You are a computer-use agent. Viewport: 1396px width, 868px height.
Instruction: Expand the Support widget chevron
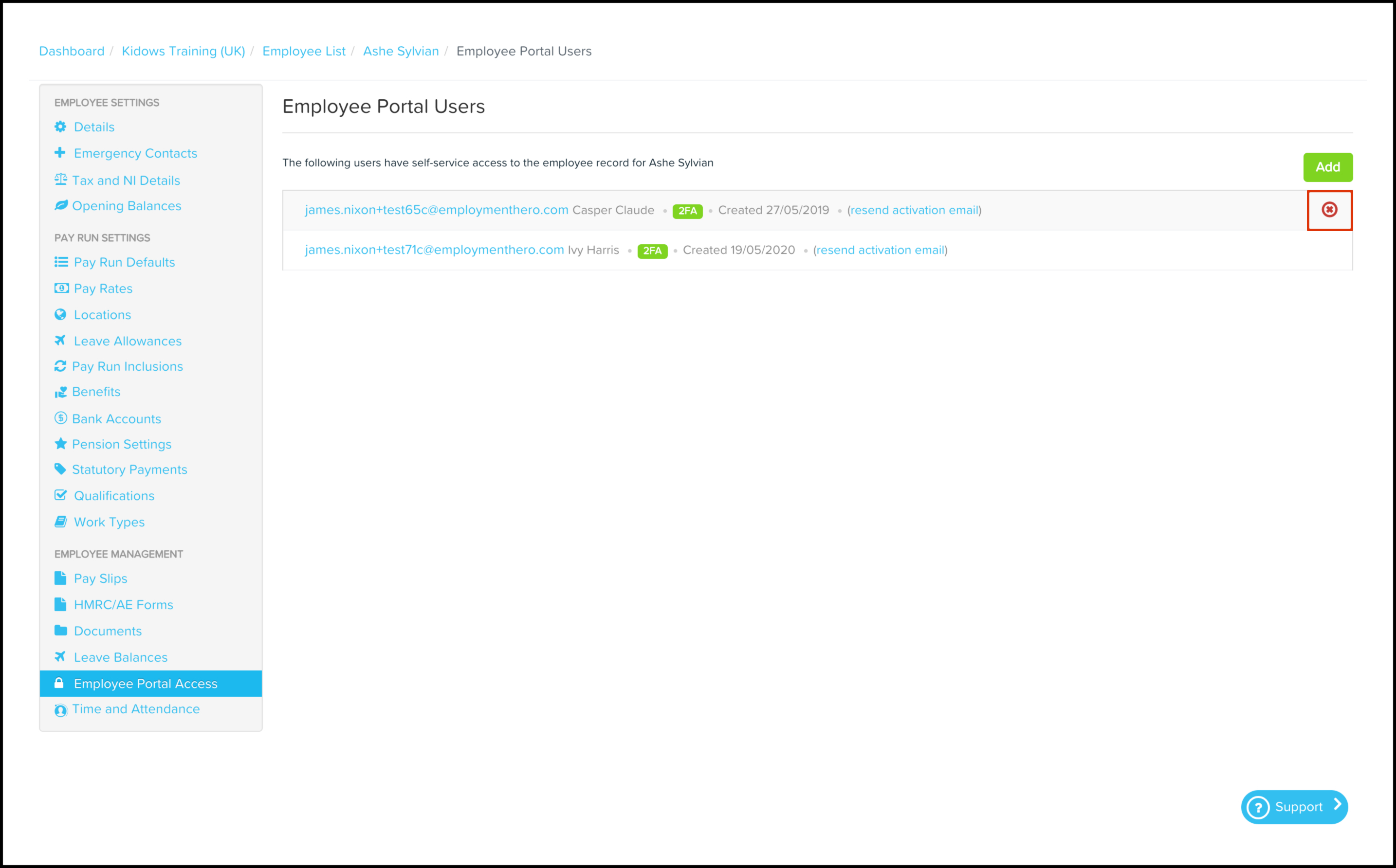click(1338, 805)
